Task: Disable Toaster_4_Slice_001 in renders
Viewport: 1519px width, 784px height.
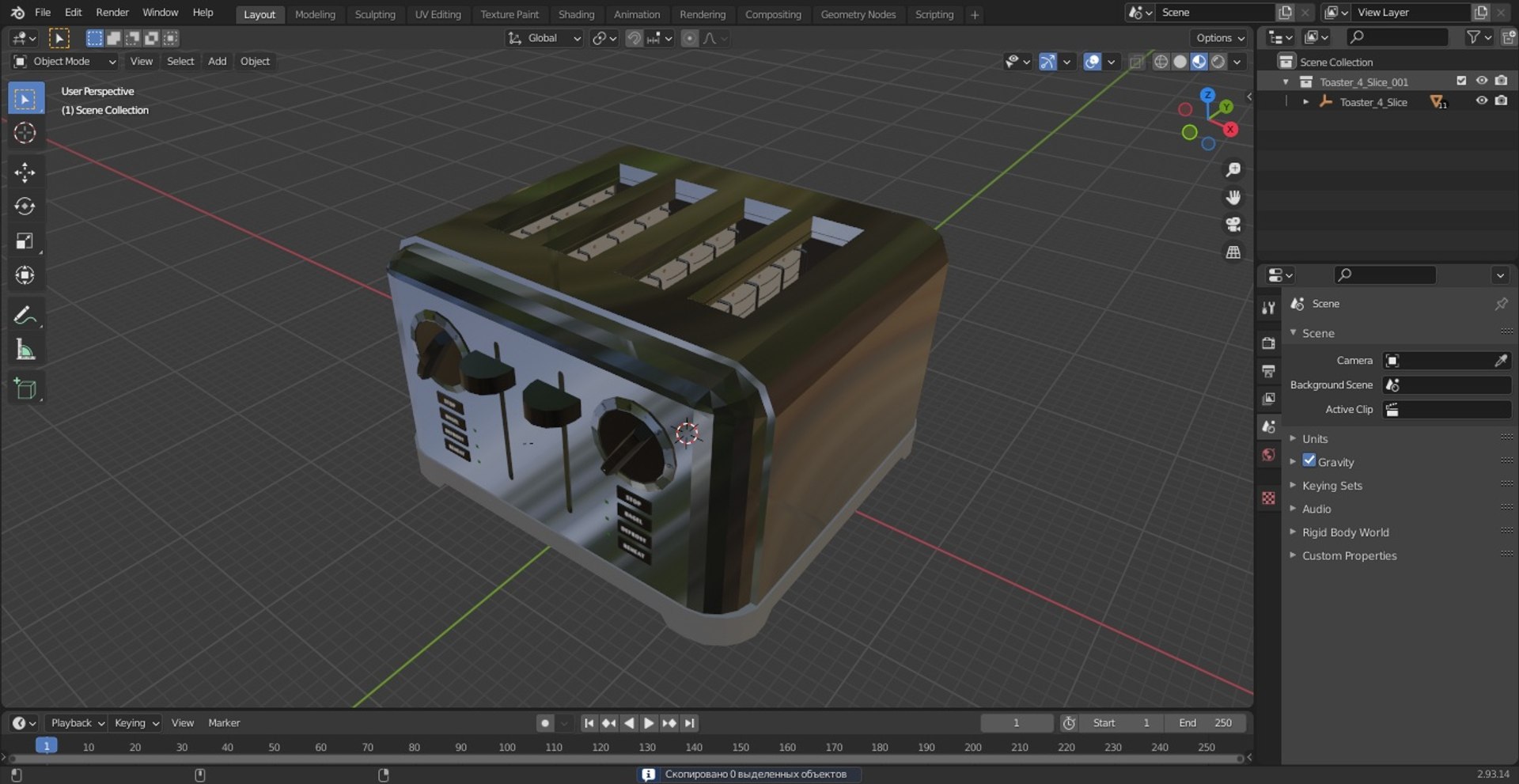Action: pos(1501,81)
